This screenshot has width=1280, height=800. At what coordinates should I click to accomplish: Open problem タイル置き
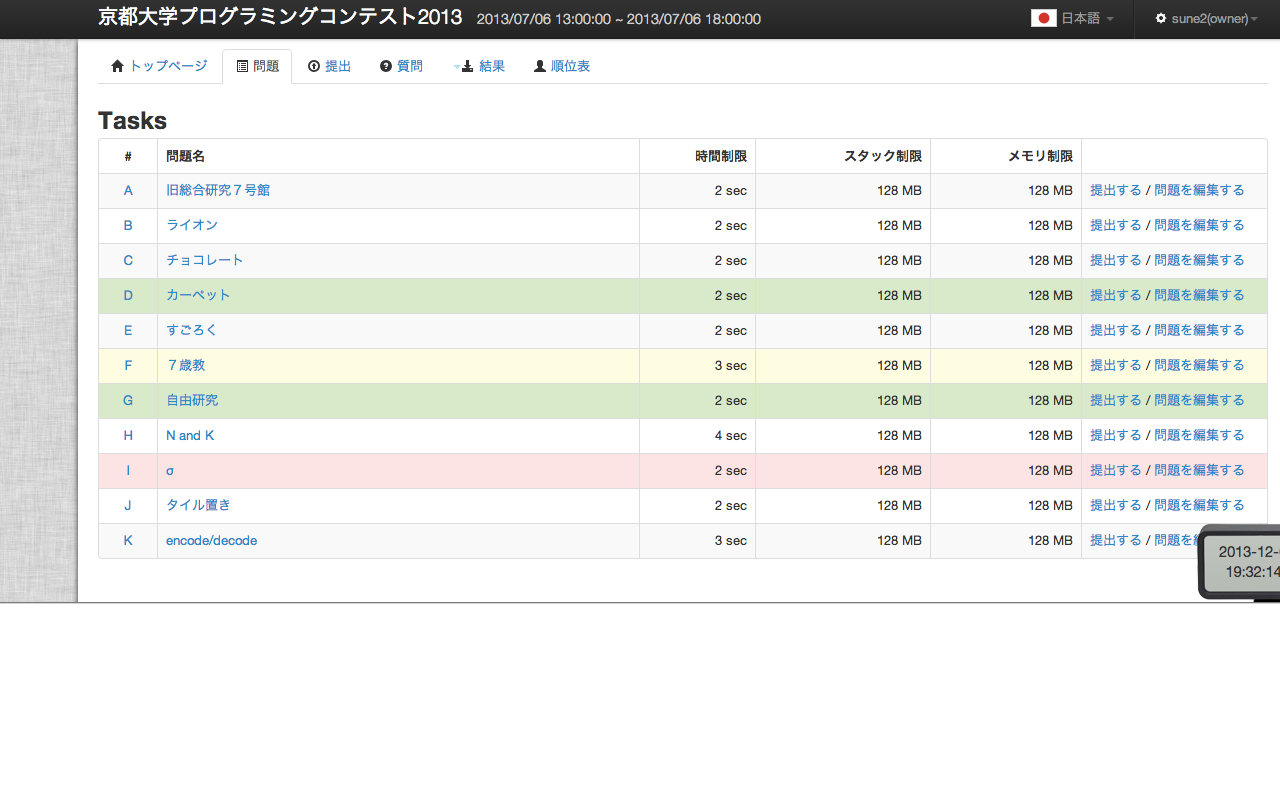(x=198, y=505)
